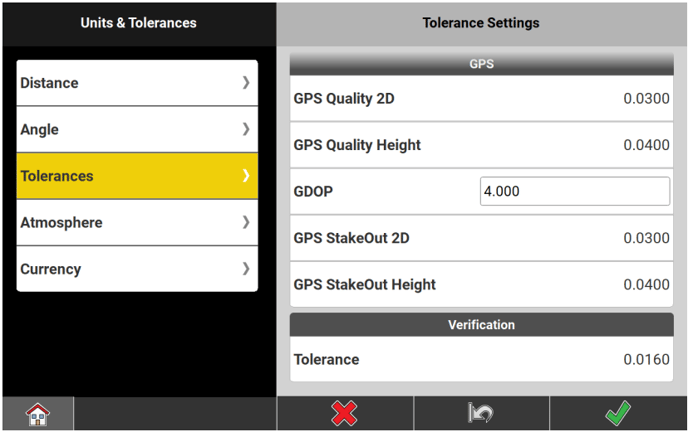Click the GDOP input field
This screenshot has height=432, width=688.
(x=574, y=191)
